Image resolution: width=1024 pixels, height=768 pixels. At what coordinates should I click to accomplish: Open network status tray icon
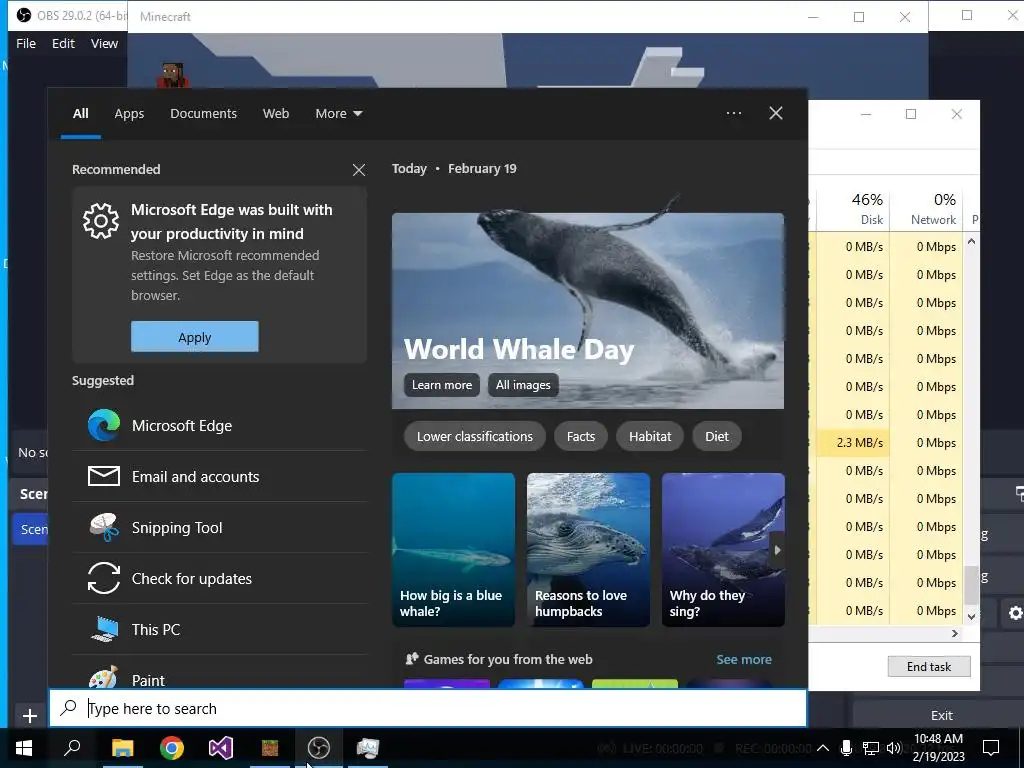(871, 748)
